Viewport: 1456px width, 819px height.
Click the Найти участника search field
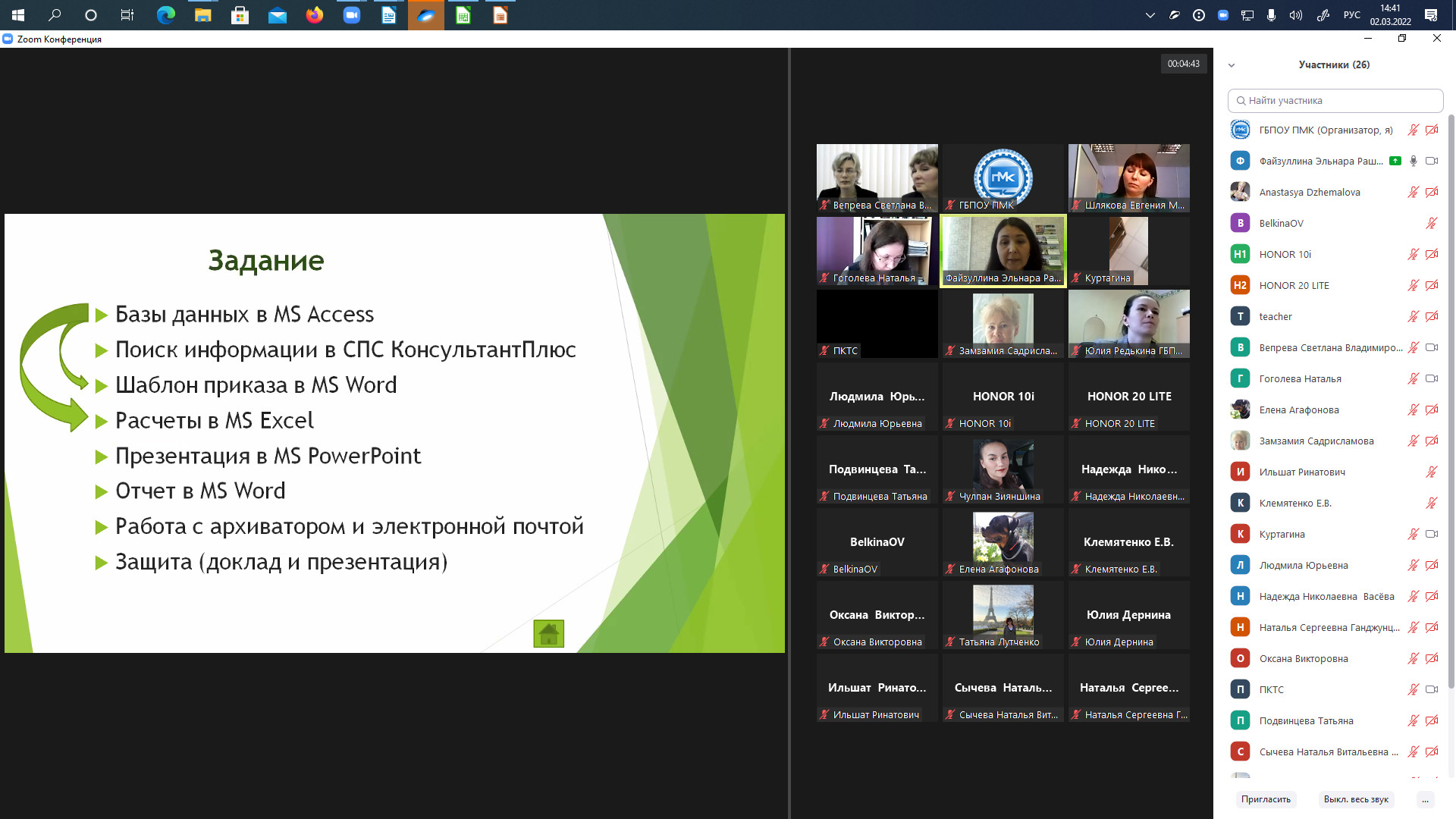pyautogui.click(x=1335, y=101)
